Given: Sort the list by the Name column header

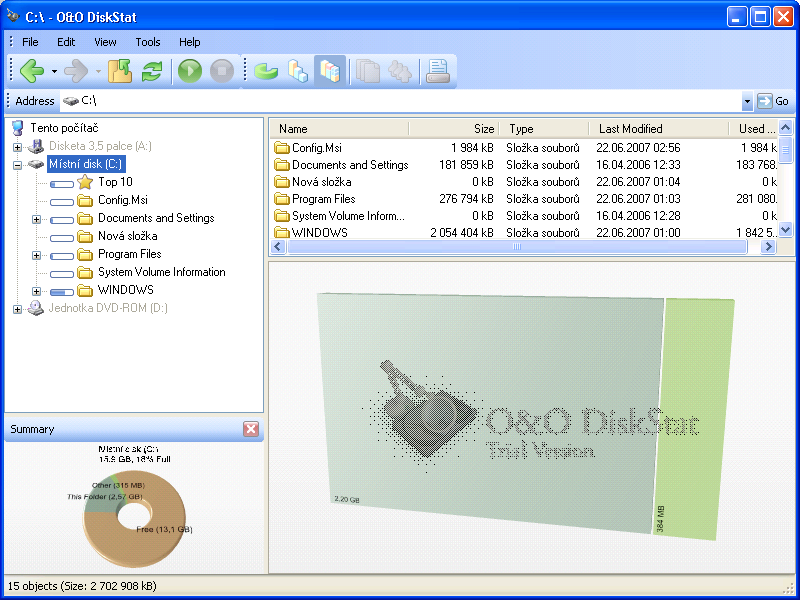Looking at the screenshot, I should click(x=339, y=129).
